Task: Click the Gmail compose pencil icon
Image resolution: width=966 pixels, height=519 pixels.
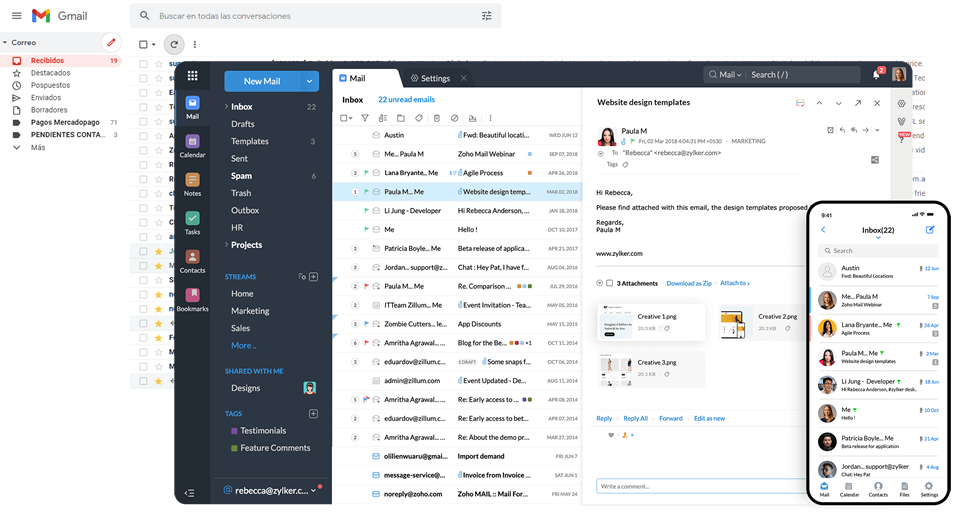Action: (x=111, y=43)
